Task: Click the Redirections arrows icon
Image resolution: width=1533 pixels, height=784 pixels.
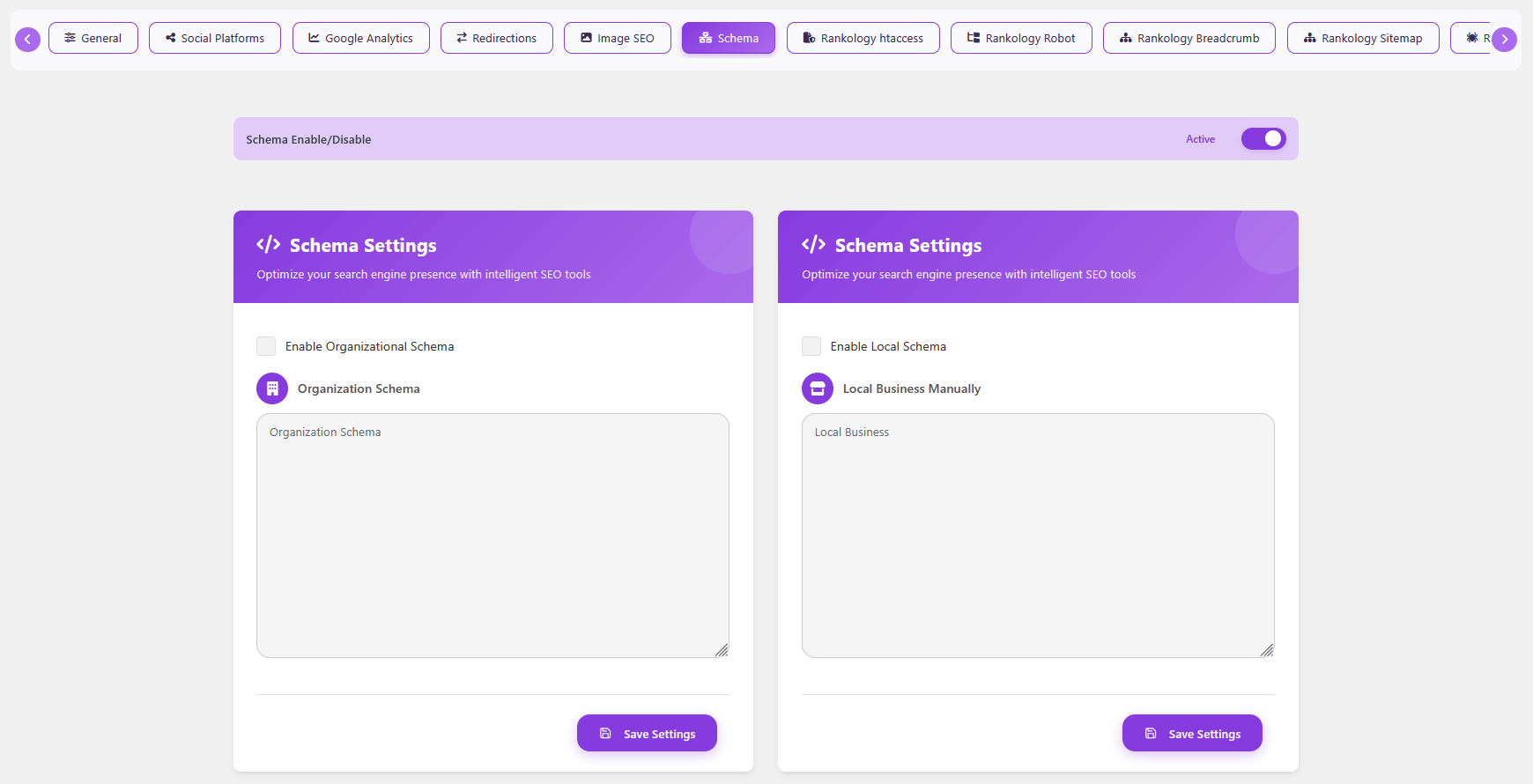Action: (462, 38)
